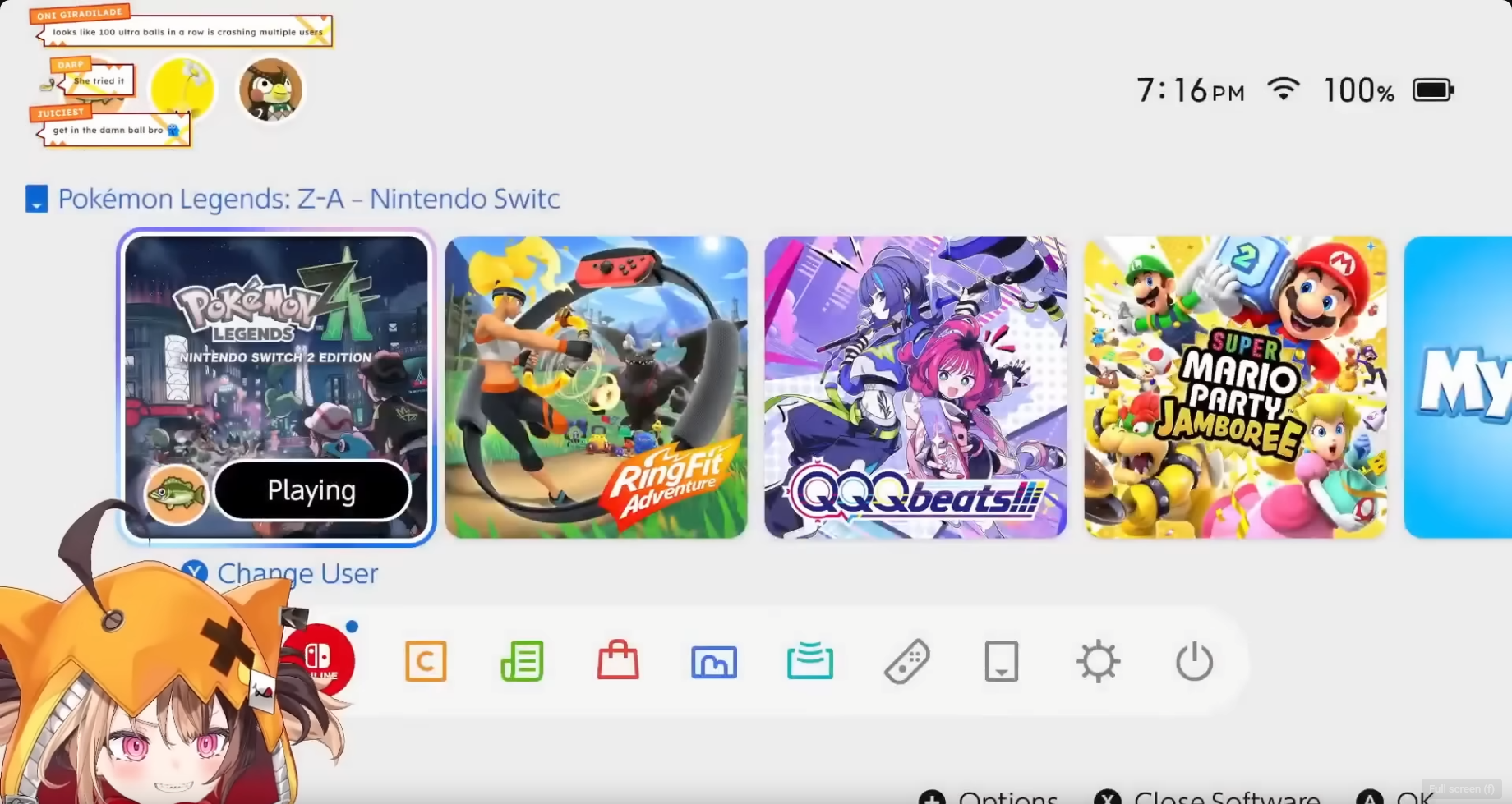Click the Options label in the footer
1512x804 pixels.
click(x=1008, y=797)
